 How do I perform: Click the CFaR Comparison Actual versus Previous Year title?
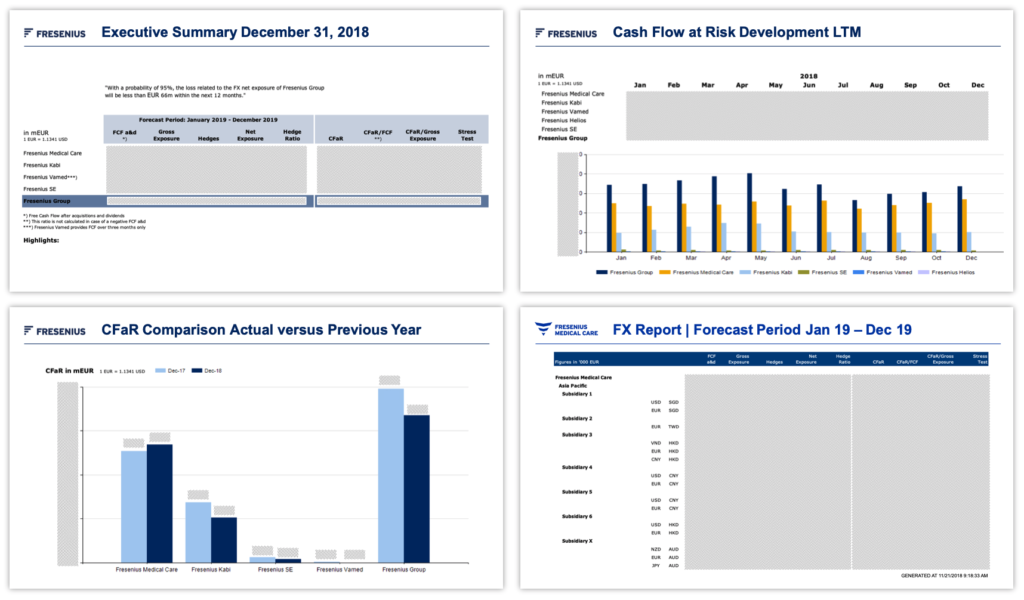261,330
